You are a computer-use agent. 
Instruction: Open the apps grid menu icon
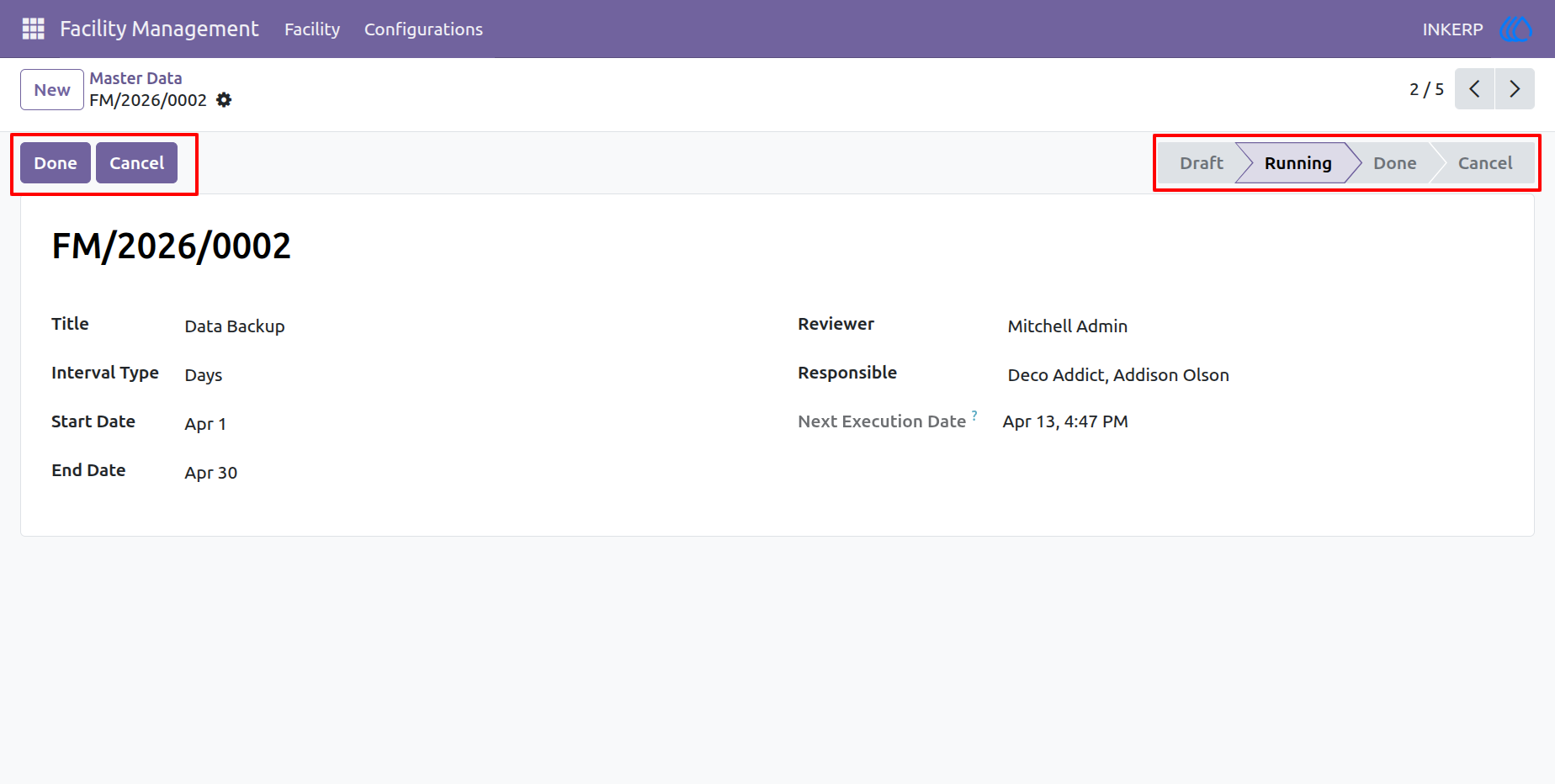tap(33, 29)
